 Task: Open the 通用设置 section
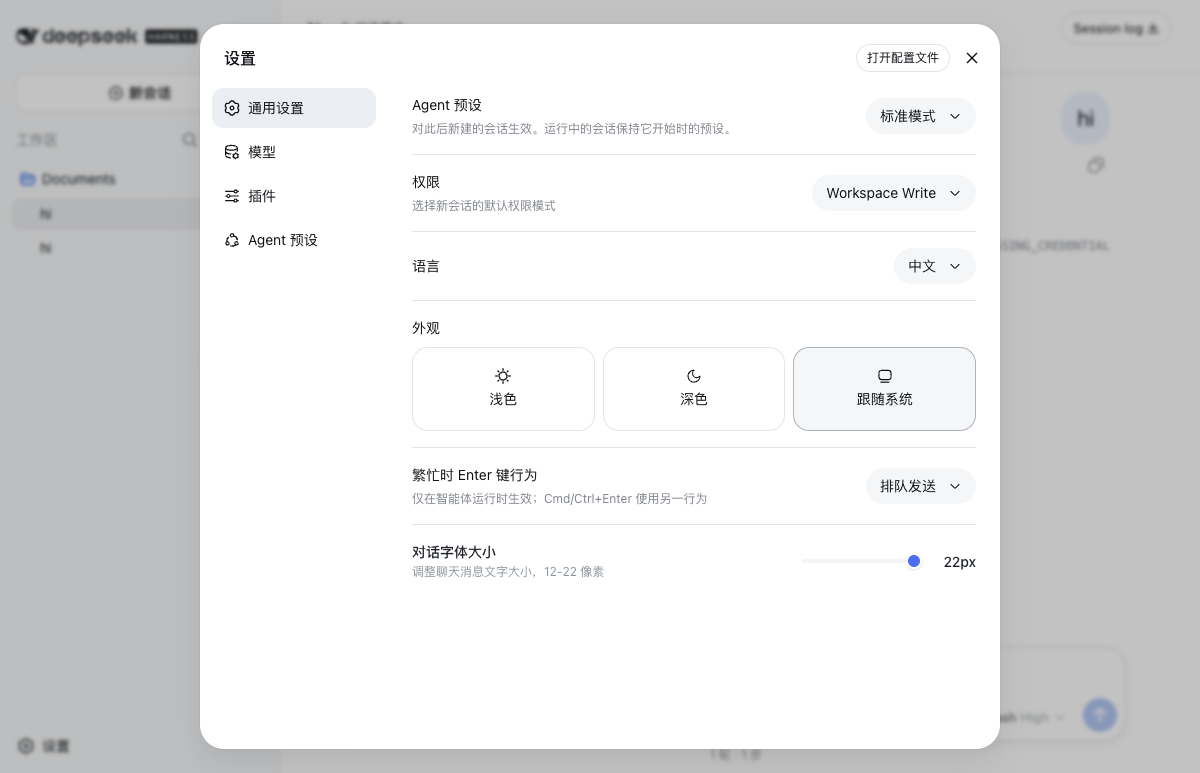[294, 108]
